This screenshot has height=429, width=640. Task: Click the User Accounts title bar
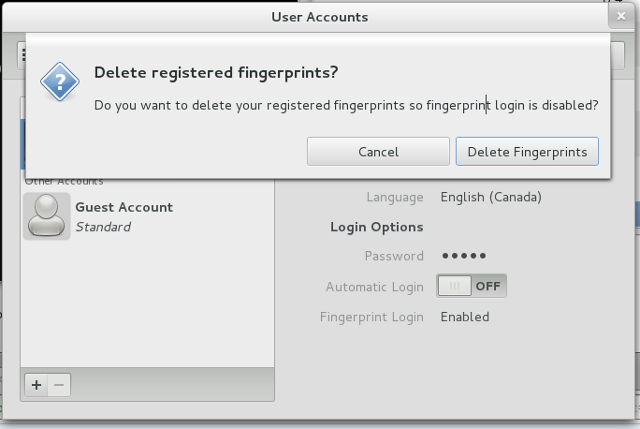point(320,17)
